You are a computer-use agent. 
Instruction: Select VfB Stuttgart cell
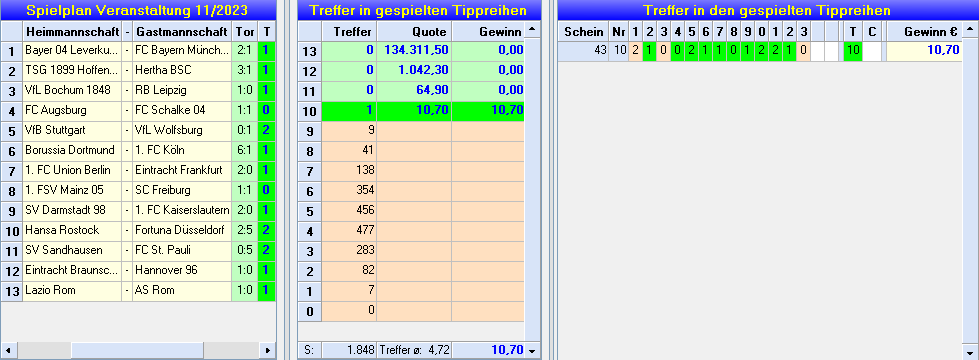(x=72, y=130)
